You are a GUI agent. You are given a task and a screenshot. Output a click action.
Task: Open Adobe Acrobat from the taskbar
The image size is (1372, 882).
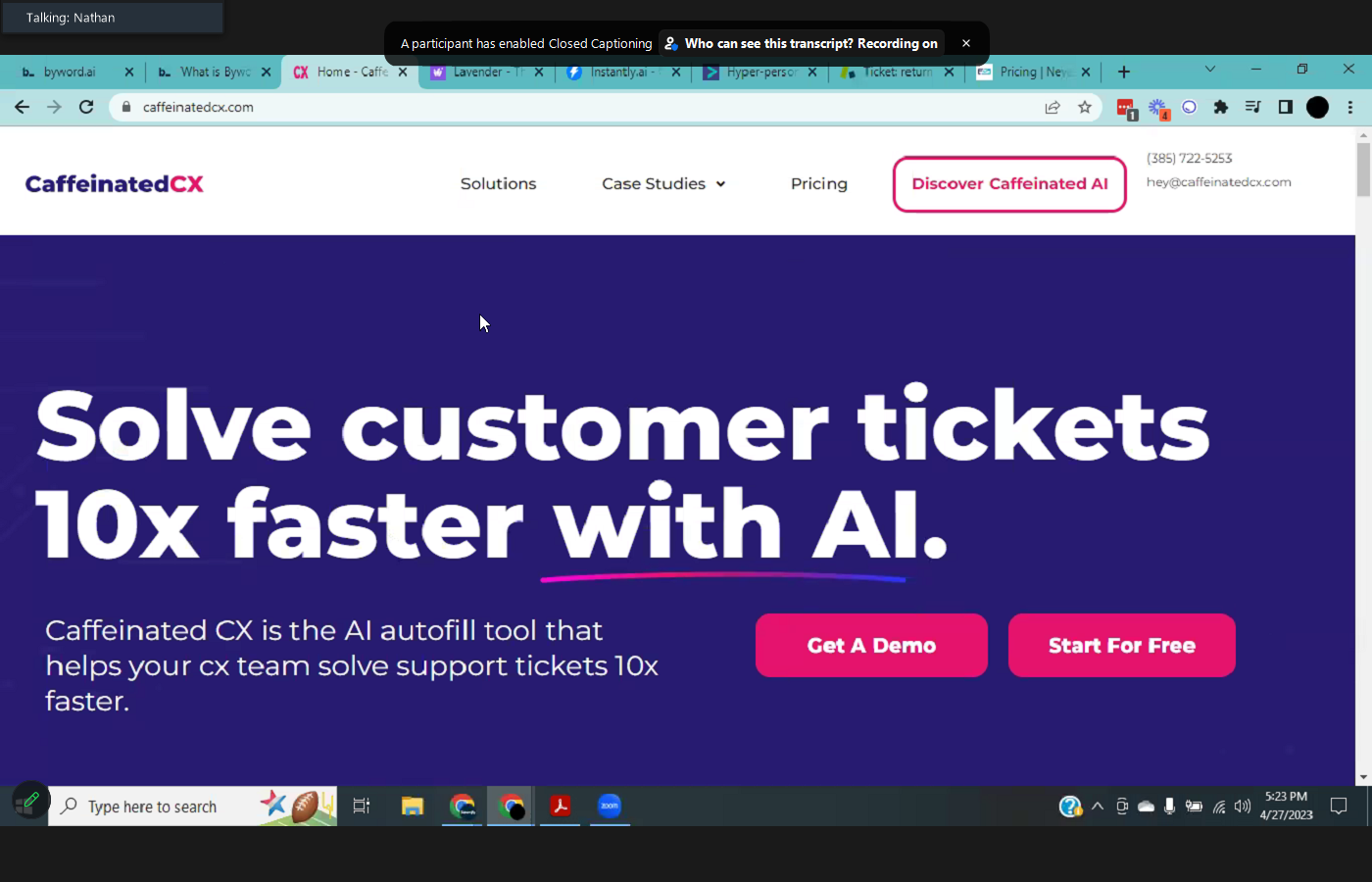560,806
